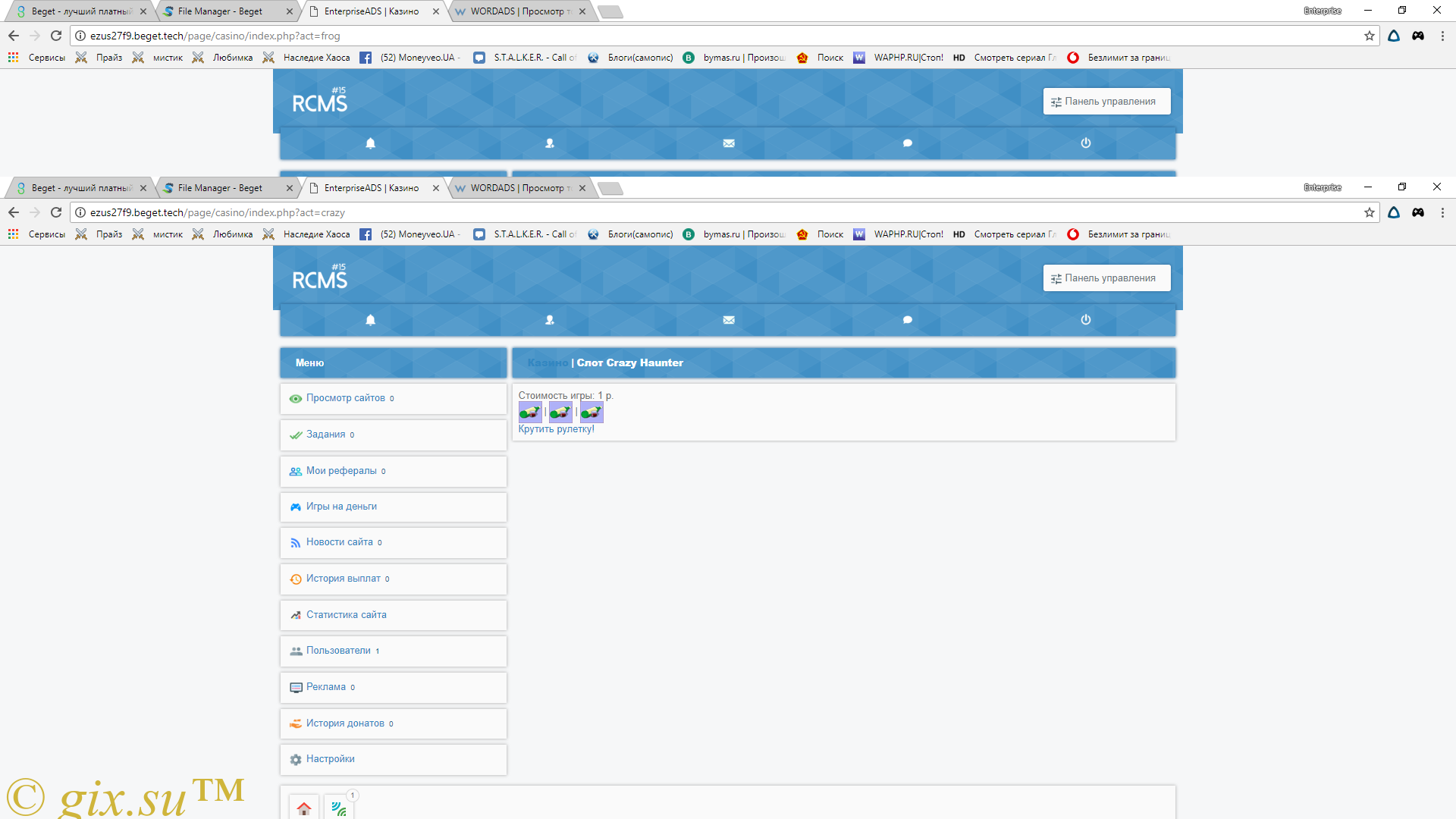Select EnterpriseADS | Казино tab in upper window
The width and height of the screenshot is (1456, 819).
[x=370, y=11]
